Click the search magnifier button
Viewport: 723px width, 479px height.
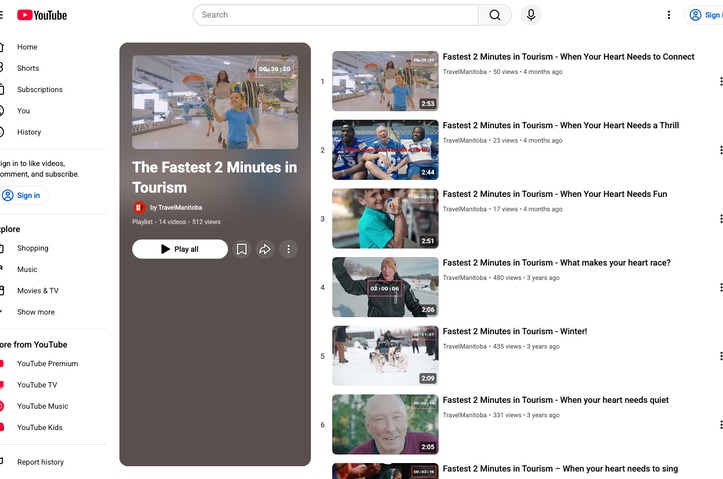coord(495,15)
